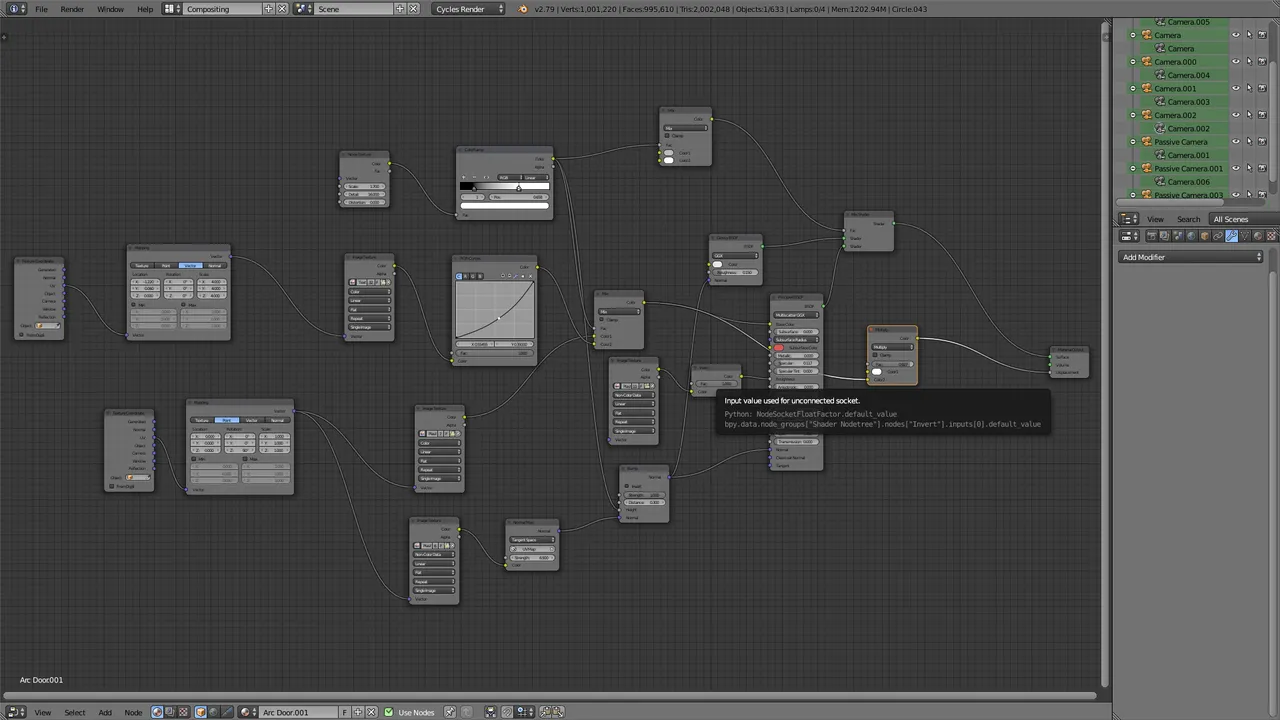Open outliner editor type selector
1280x720 pixels.
(1128, 219)
